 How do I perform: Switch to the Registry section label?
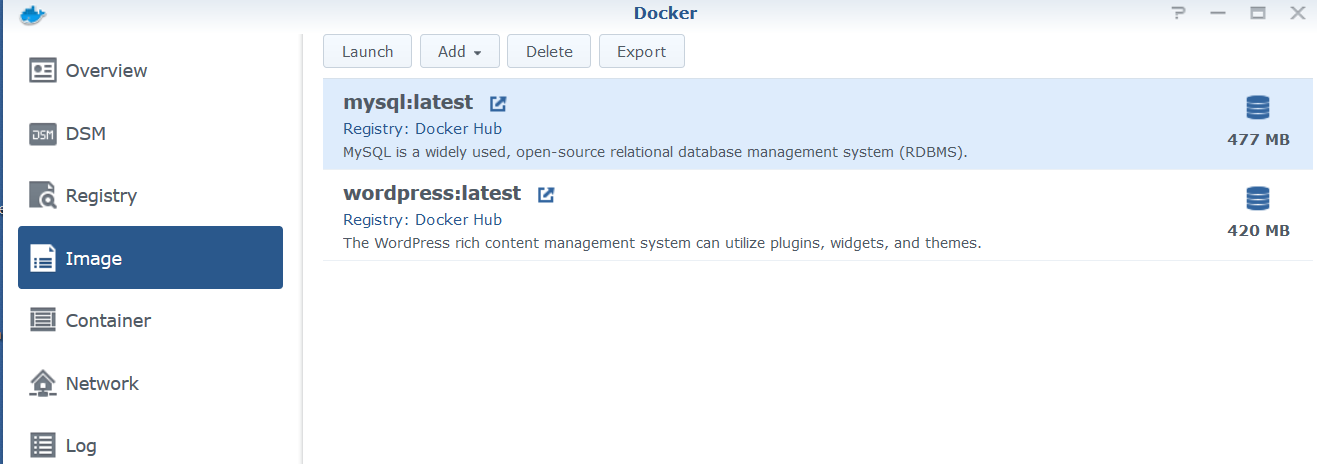click(x=101, y=196)
